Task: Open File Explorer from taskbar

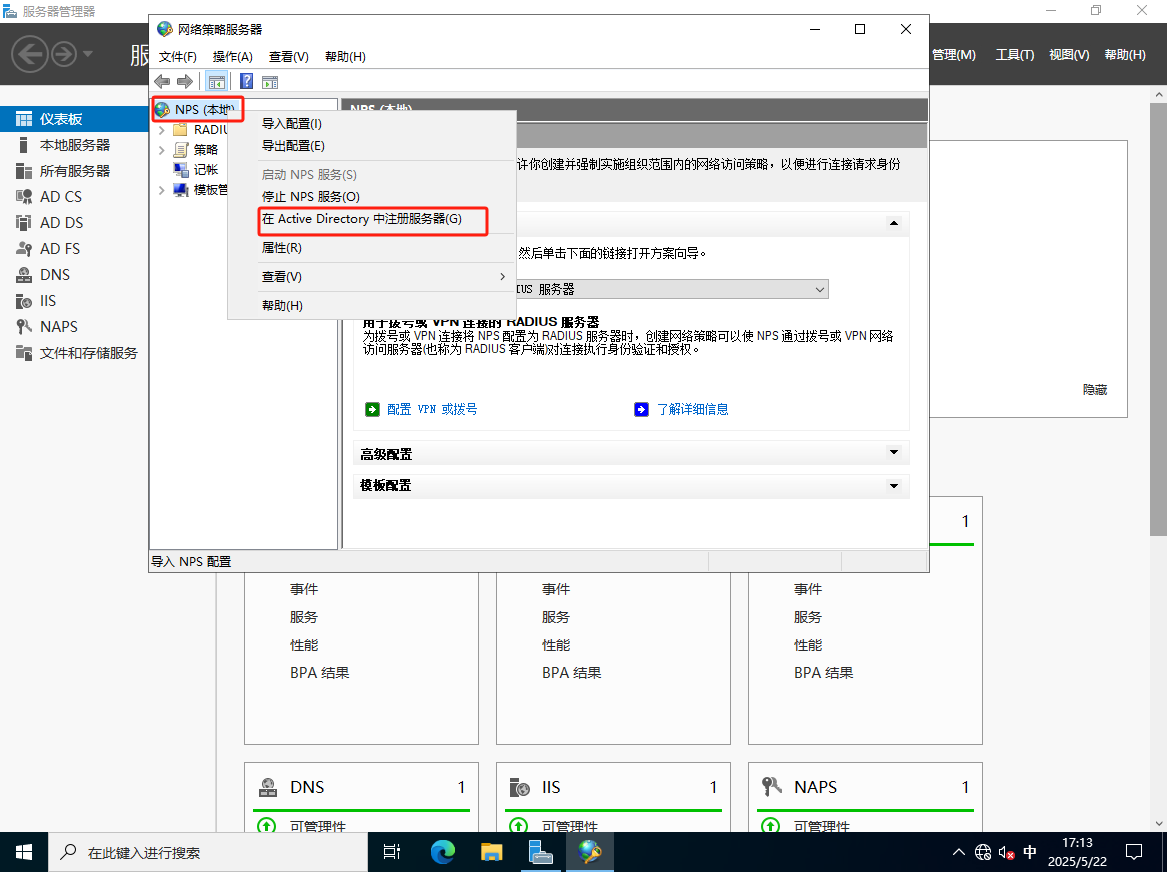Action: (491, 852)
